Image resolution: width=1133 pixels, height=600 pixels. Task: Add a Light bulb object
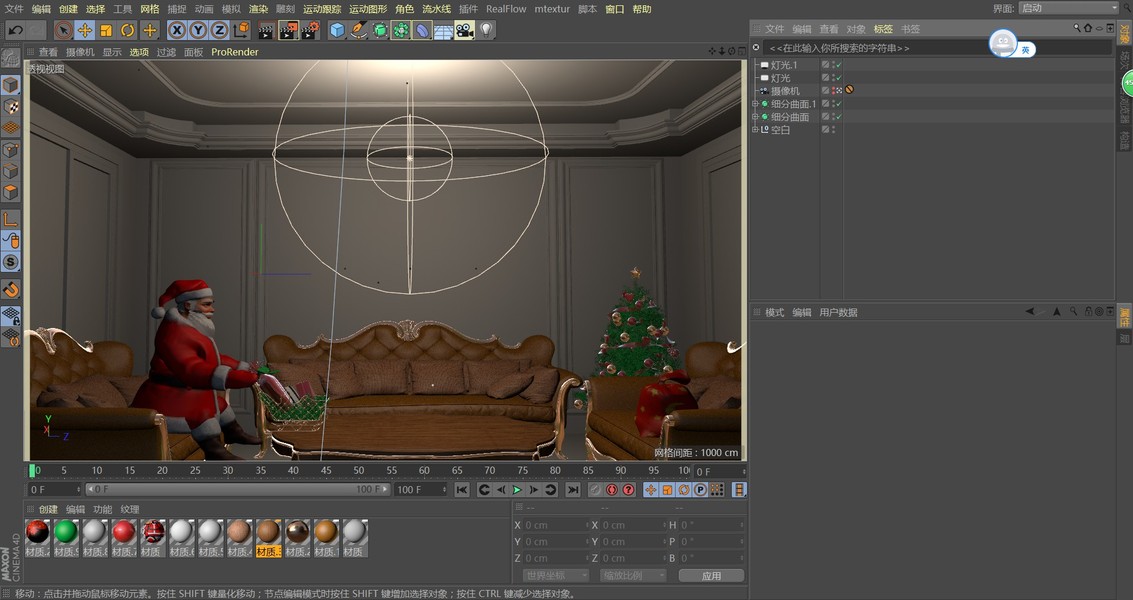[486, 30]
